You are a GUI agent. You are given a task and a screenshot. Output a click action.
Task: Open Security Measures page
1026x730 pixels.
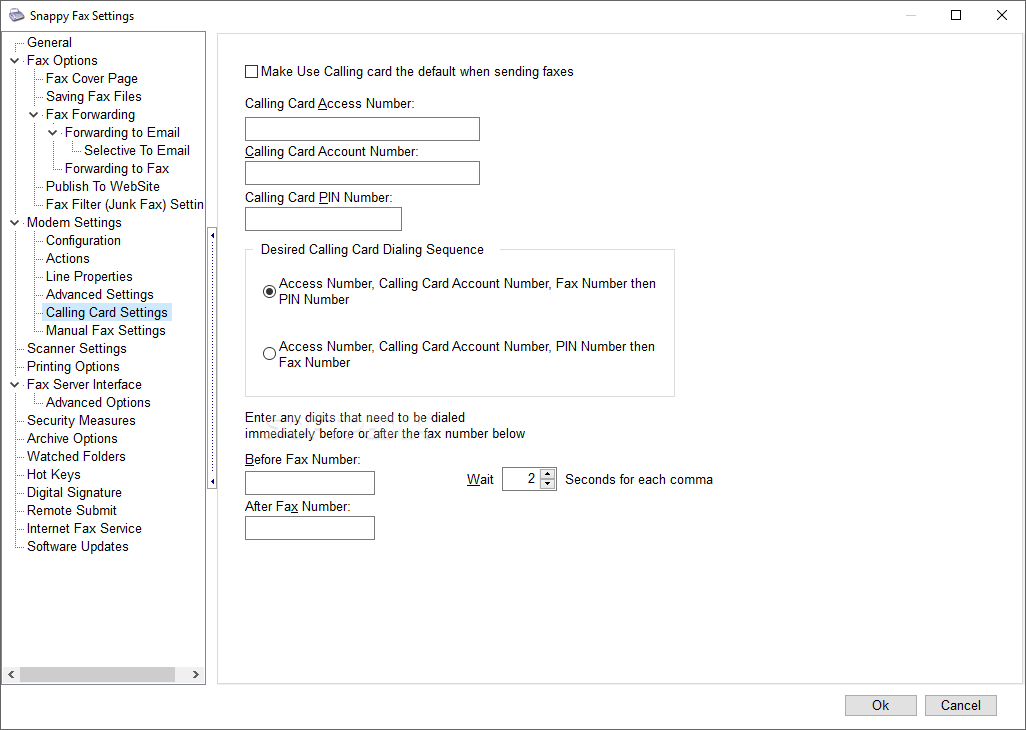[81, 421]
